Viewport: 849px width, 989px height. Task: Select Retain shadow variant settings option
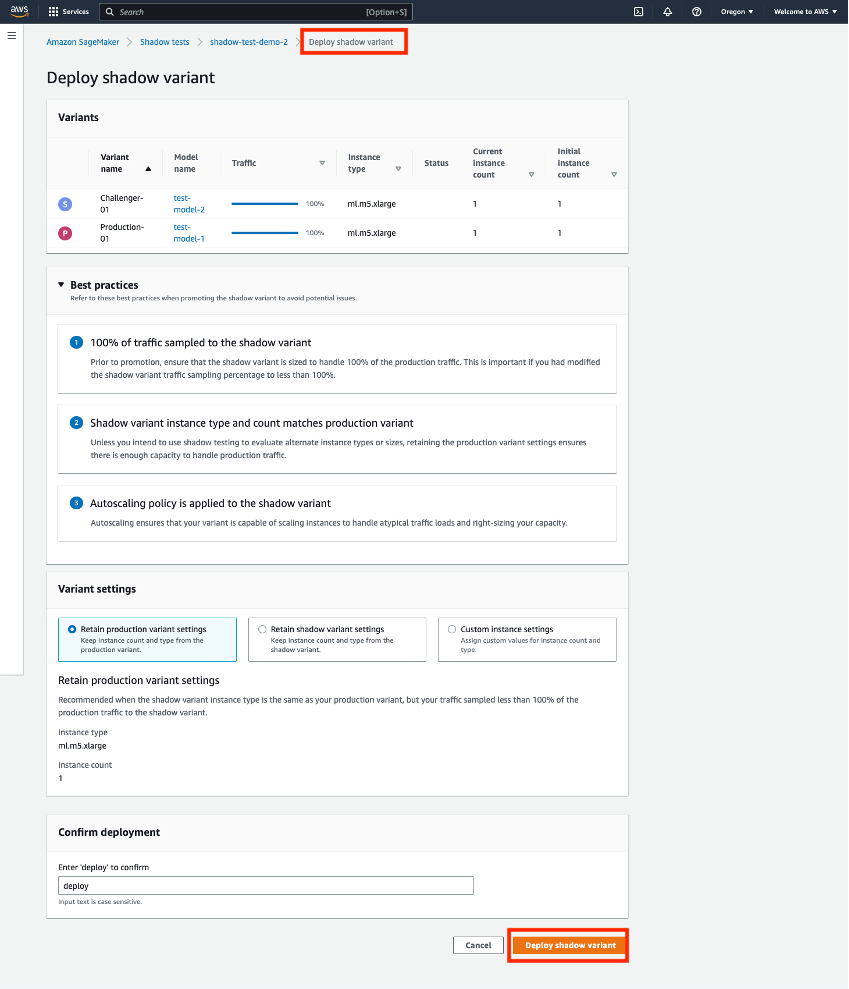262,629
